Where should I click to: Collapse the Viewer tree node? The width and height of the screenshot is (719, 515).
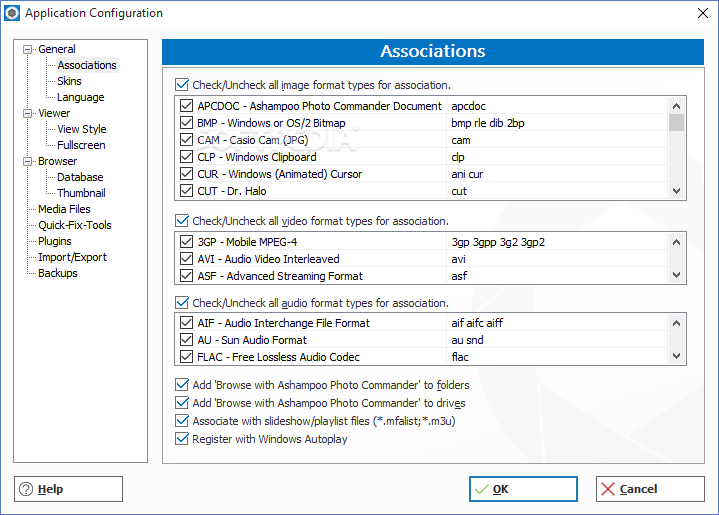point(28,113)
